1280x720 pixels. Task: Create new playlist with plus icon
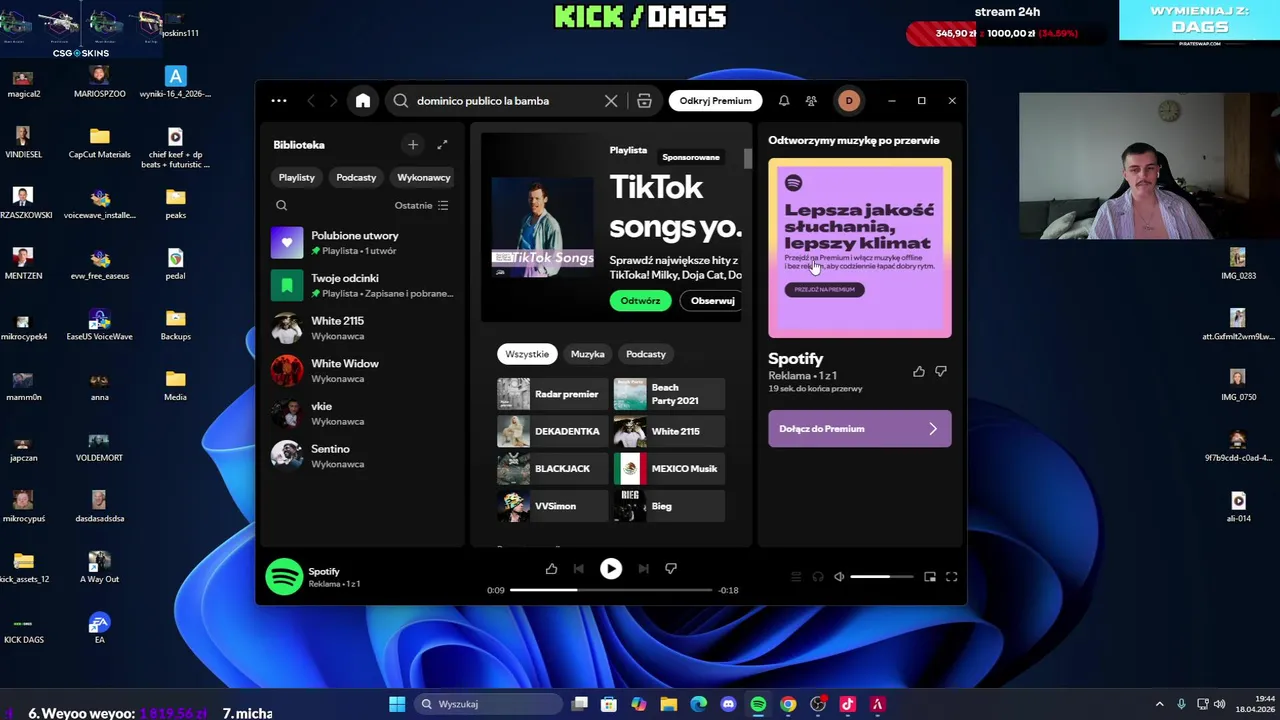point(413,145)
